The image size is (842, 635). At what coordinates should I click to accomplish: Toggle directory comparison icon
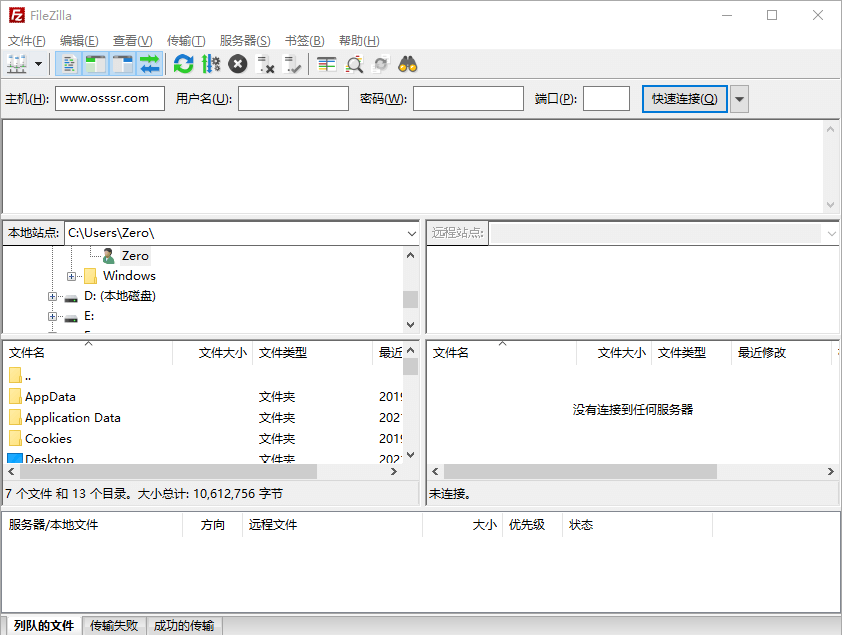(x=354, y=64)
